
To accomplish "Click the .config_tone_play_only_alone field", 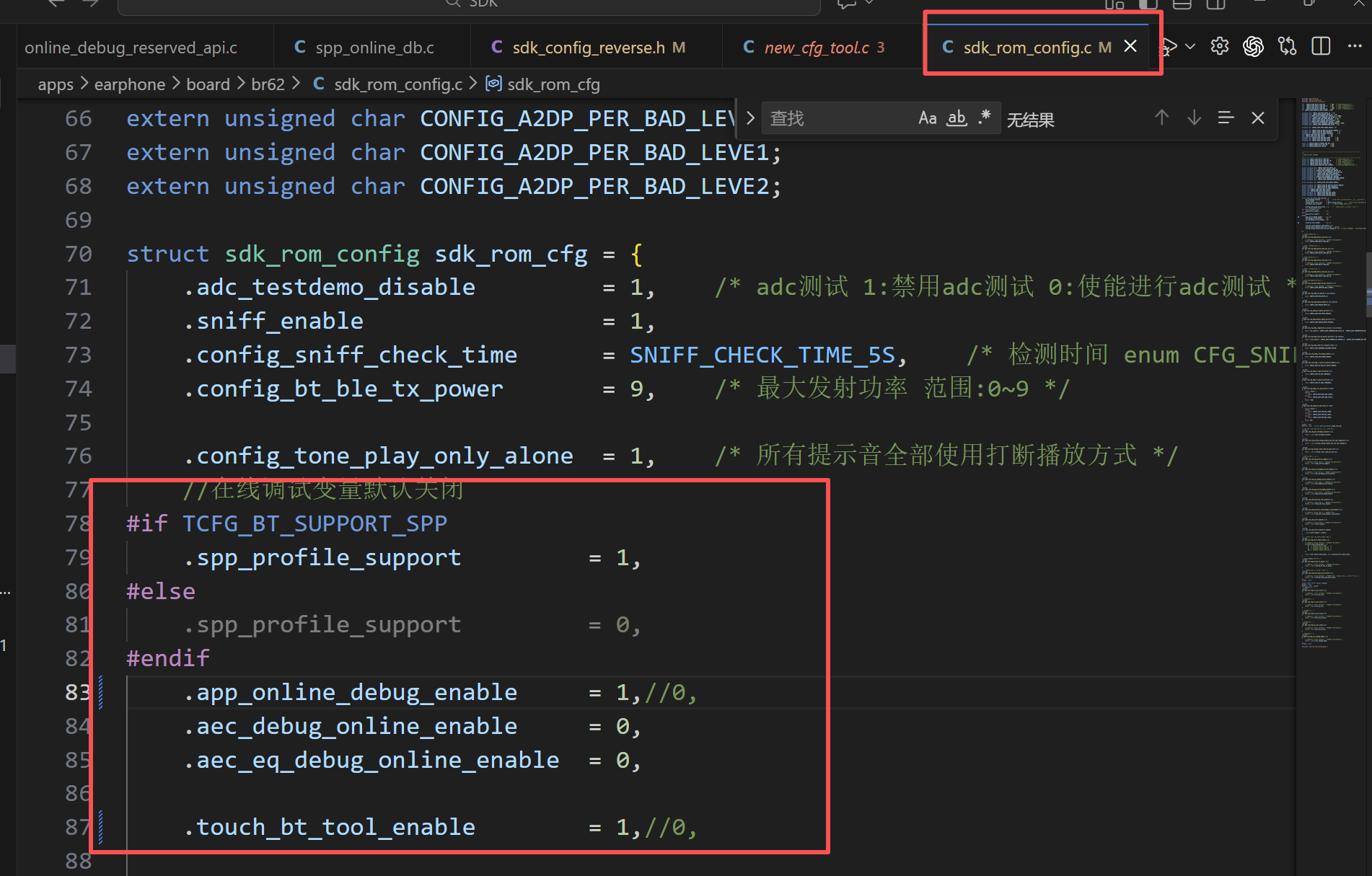I will tap(378, 456).
